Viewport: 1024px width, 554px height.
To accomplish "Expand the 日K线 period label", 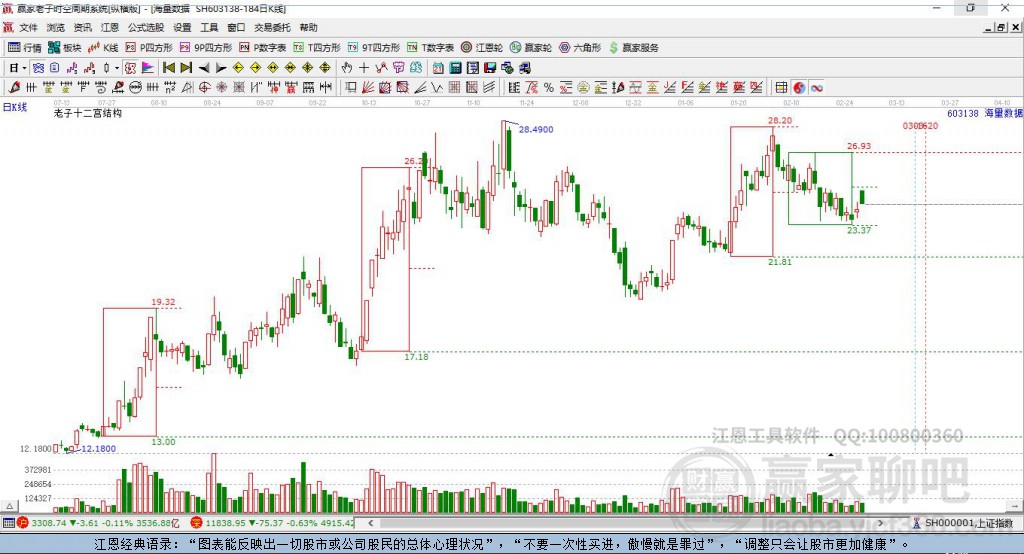I will pos(14,106).
